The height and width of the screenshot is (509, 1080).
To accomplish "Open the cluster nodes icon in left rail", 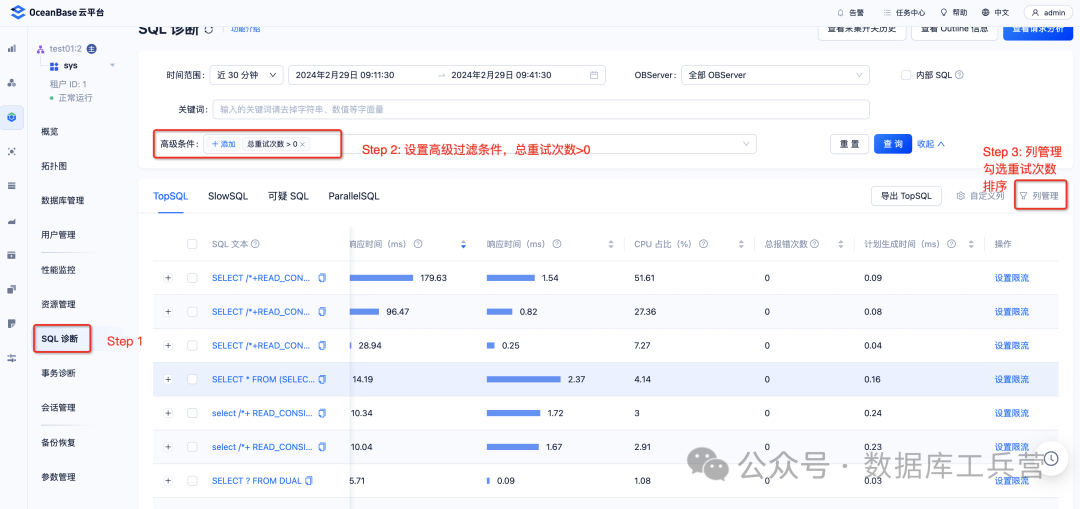I will pyautogui.click(x=11, y=83).
